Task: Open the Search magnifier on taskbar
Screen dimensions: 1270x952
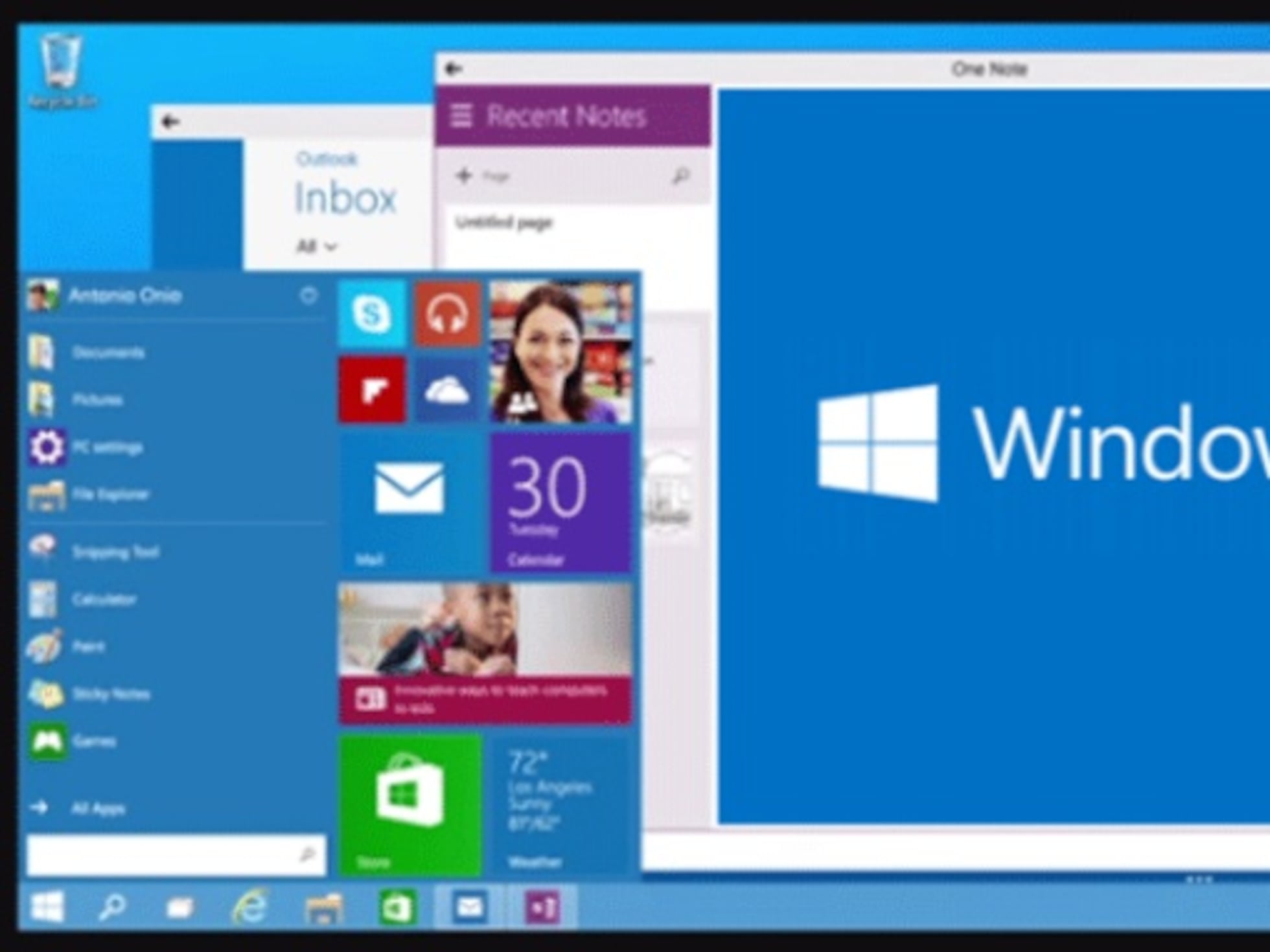Action: 112,906
